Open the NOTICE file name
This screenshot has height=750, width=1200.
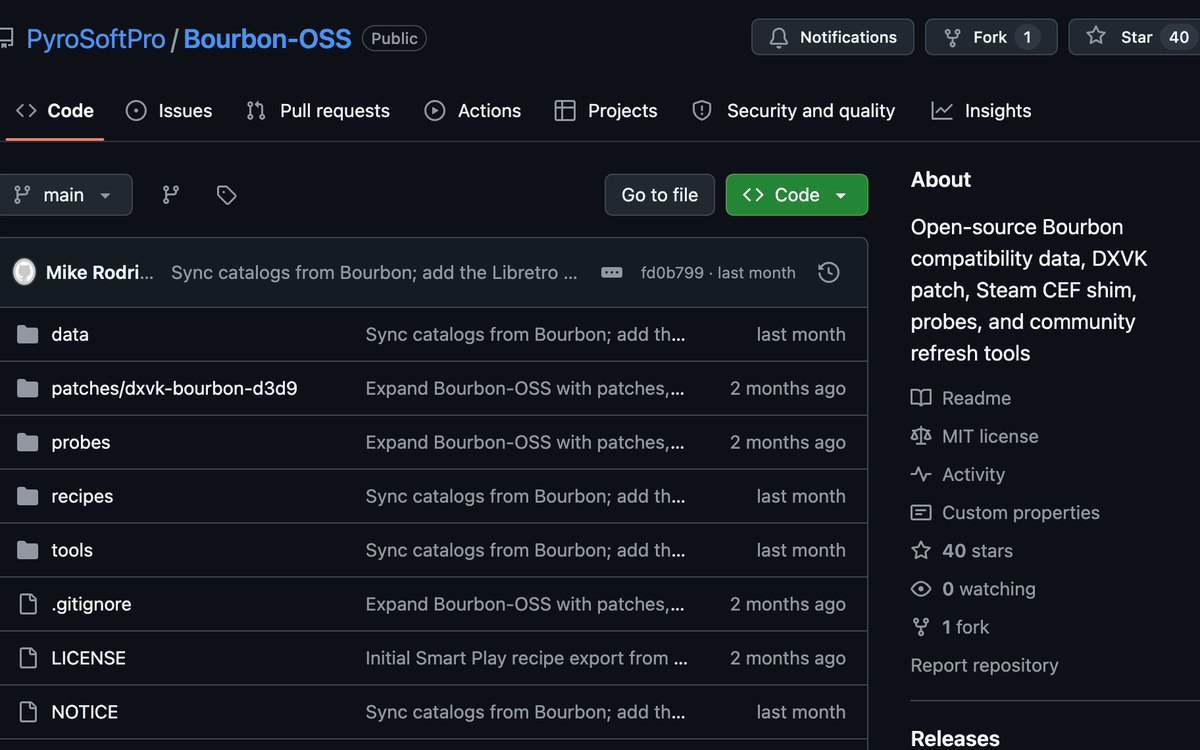[x=85, y=712]
